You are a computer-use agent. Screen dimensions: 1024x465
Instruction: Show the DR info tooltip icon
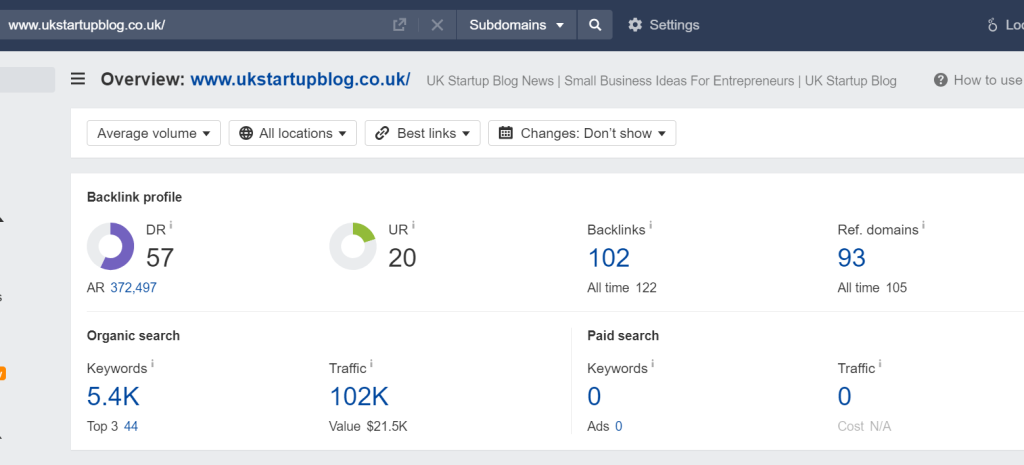pos(171,225)
